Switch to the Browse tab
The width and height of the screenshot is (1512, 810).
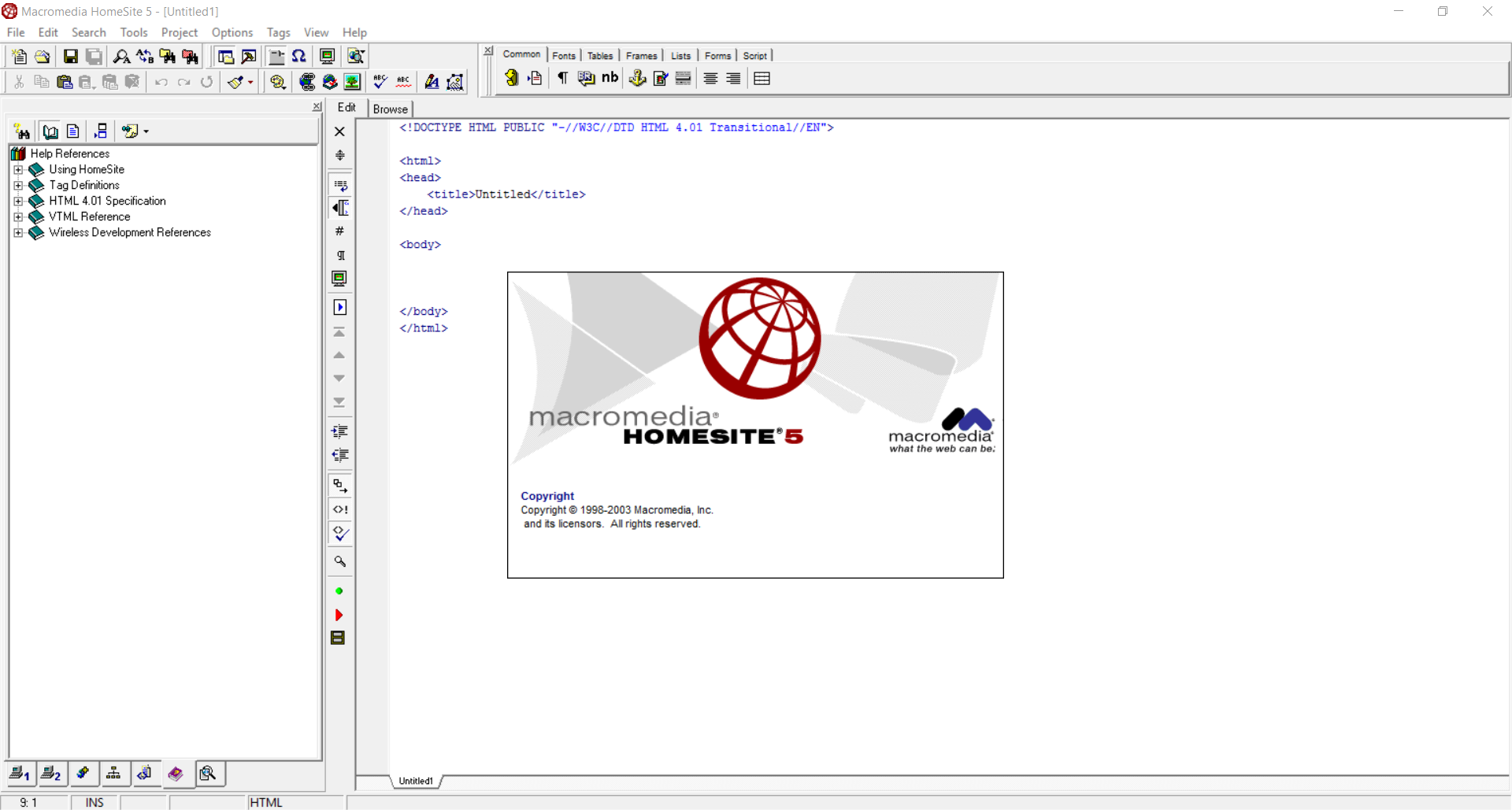point(391,109)
